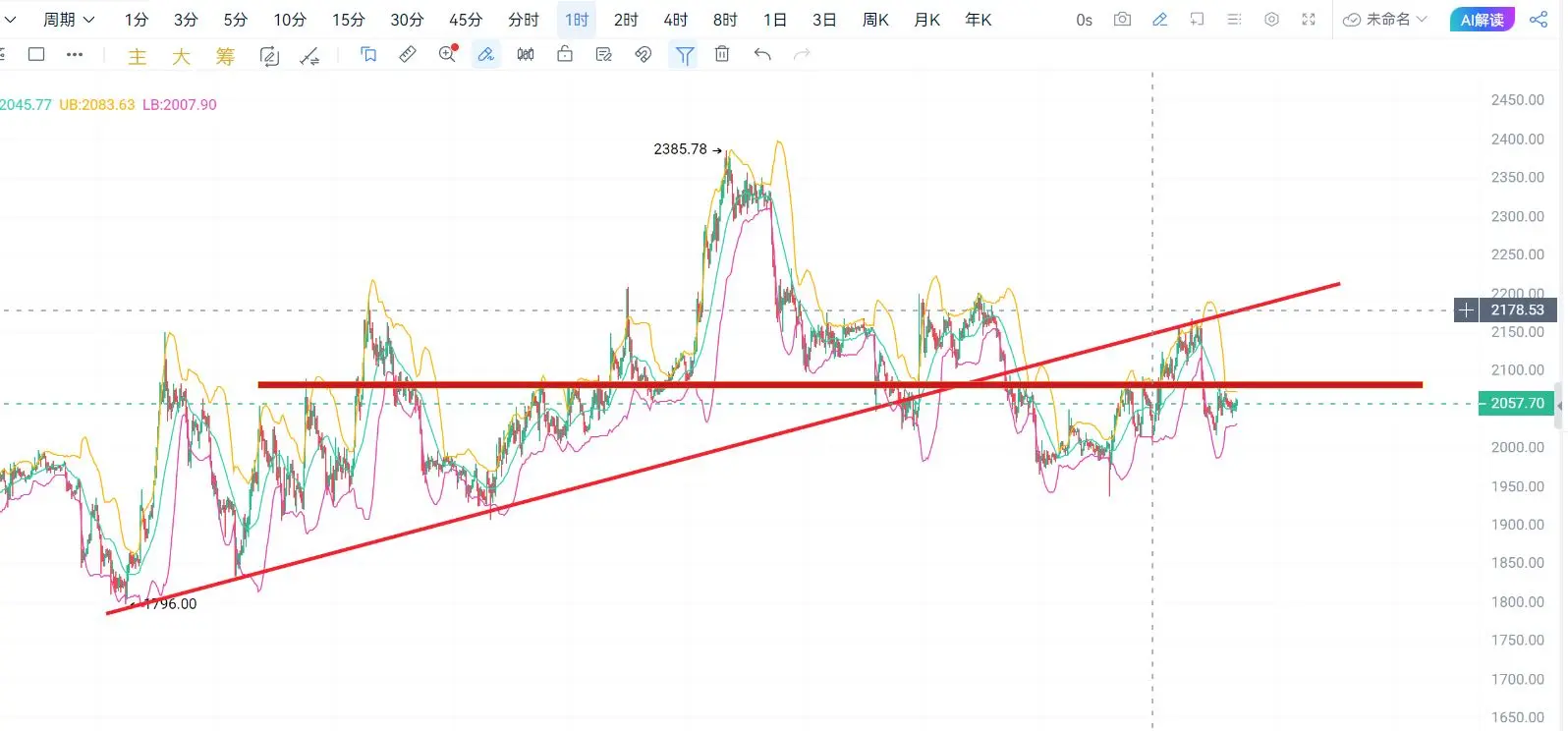Open more drawing tools ellipsis
Image resolution: width=1568 pixels, height=731 pixels.
click(75, 55)
